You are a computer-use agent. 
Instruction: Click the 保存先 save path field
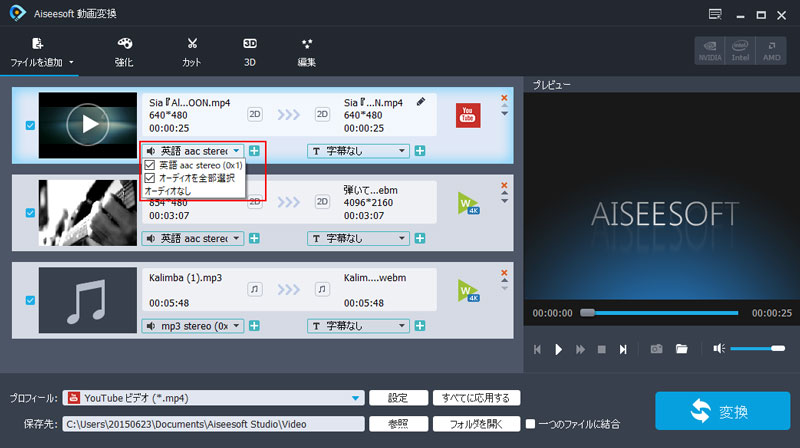[x=213, y=424]
